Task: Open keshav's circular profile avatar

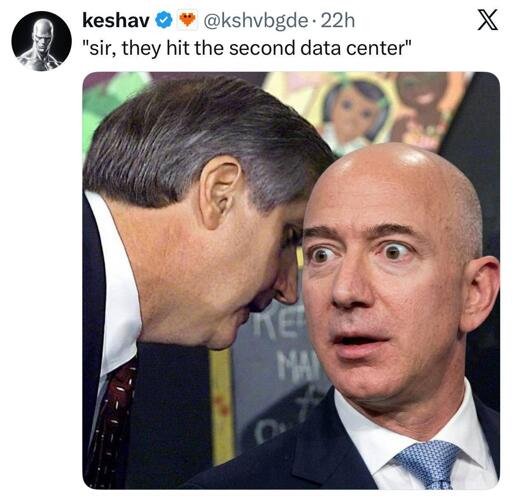Action: (42, 41)
